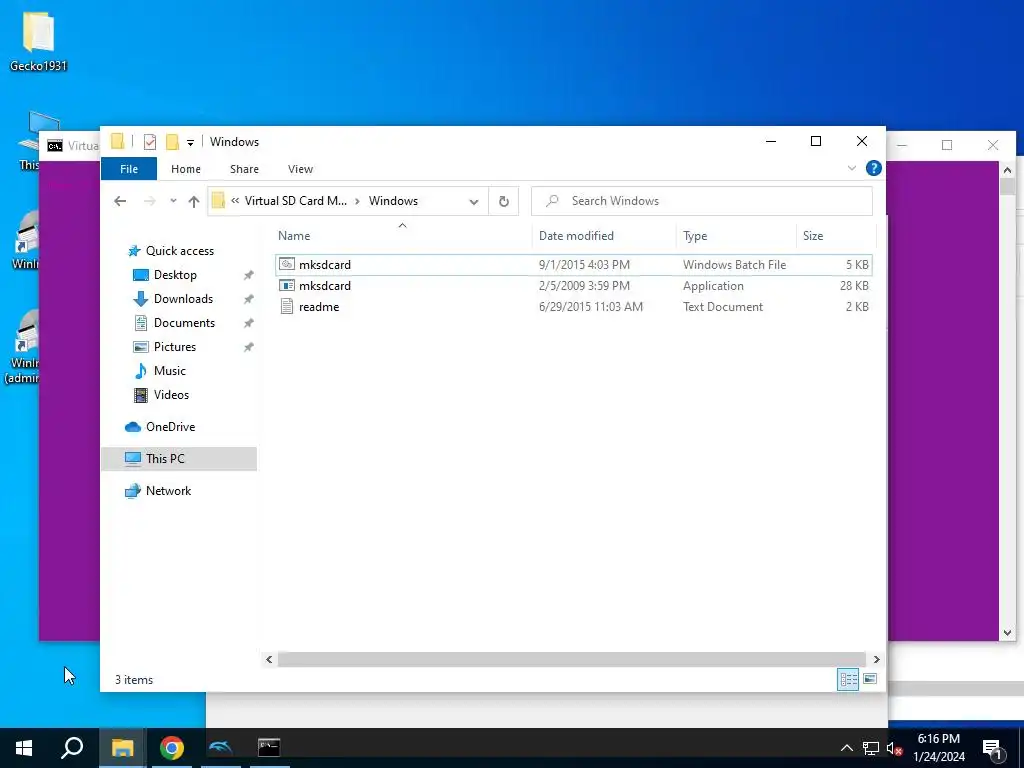Click down arrow on purple window scrollbar
1024x768 pixels.
tap(1007, 633)
